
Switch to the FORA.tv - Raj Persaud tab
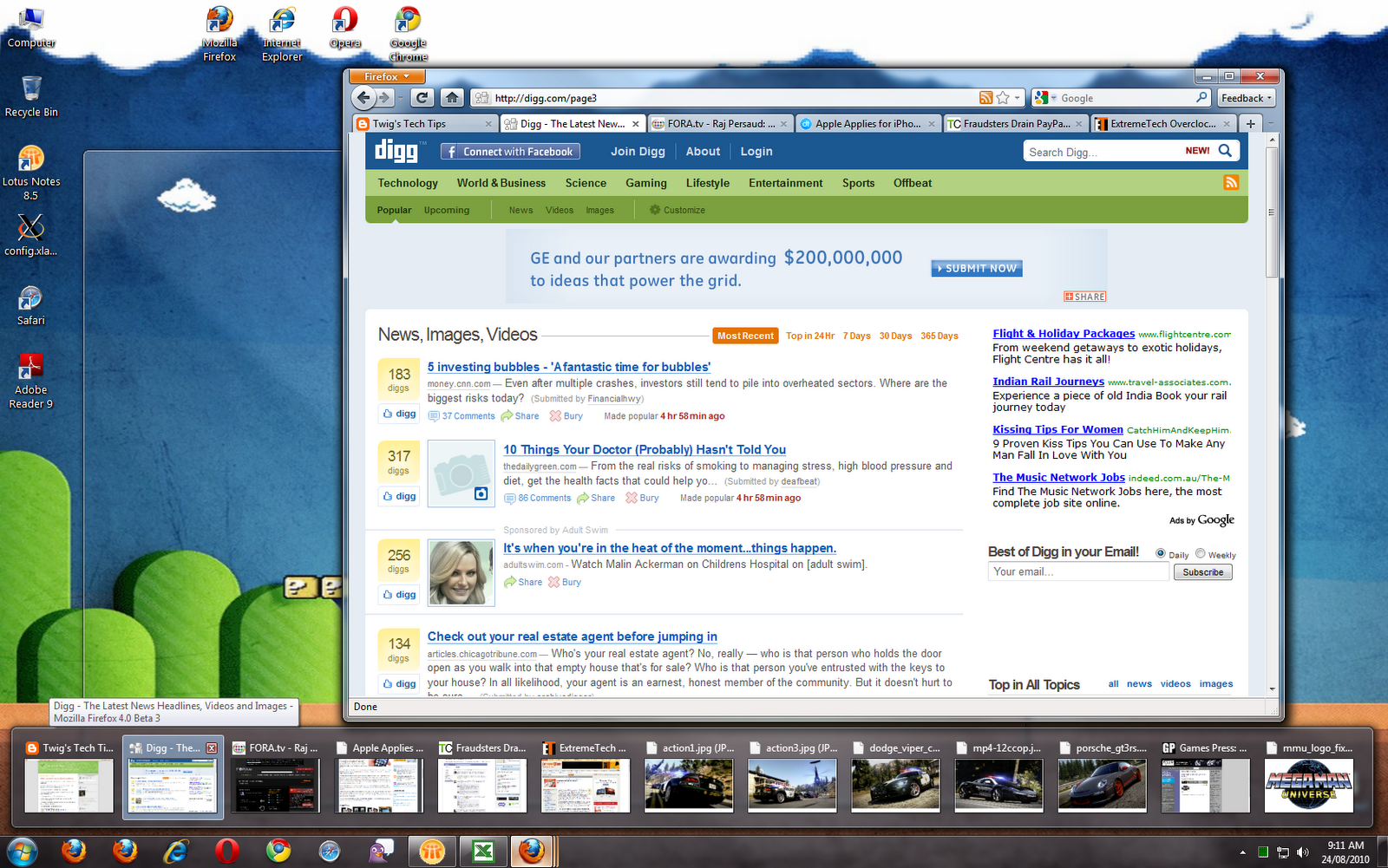[x=719, y=124]
